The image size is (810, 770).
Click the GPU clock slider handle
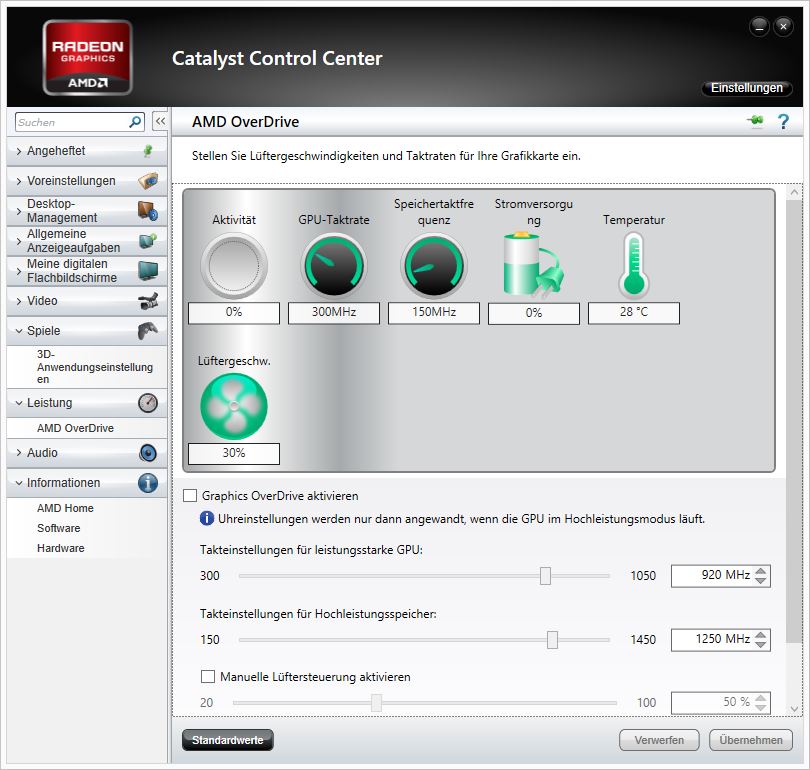coord(545,575)
